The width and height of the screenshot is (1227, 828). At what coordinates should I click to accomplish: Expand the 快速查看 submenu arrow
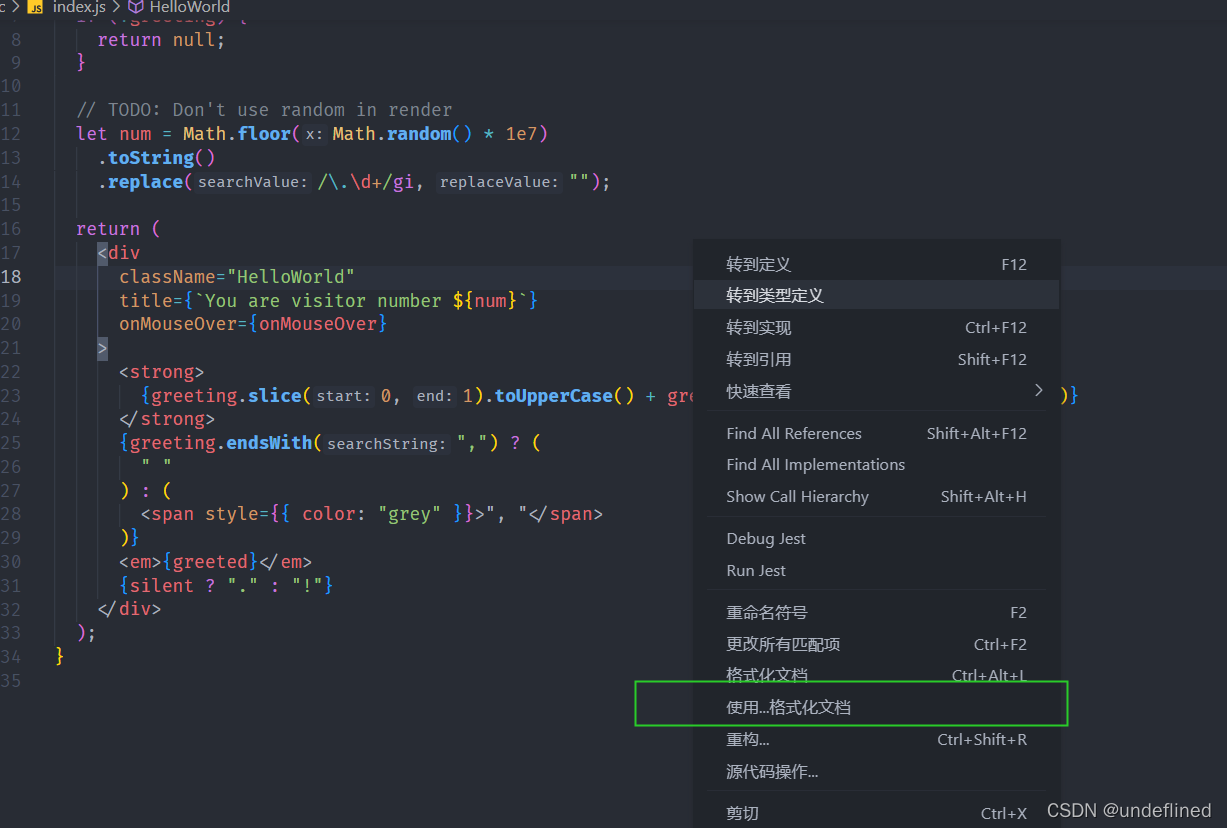click(x=1038, y=390)
